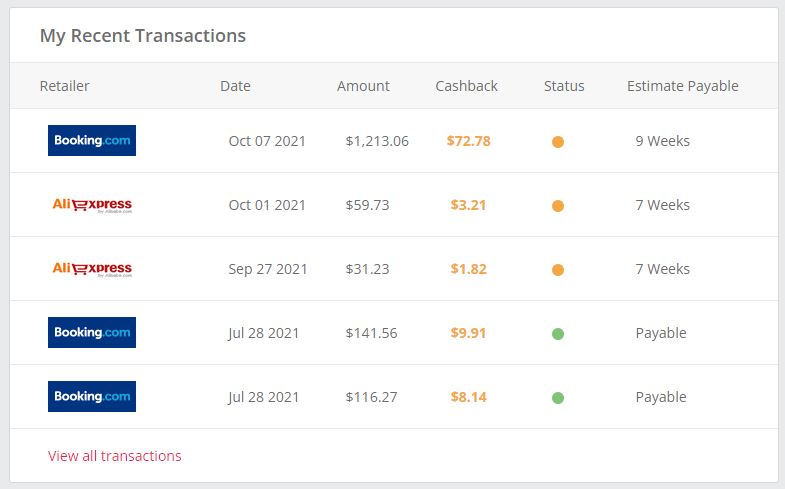Click green status dot for $8.14 cashback

558,398
